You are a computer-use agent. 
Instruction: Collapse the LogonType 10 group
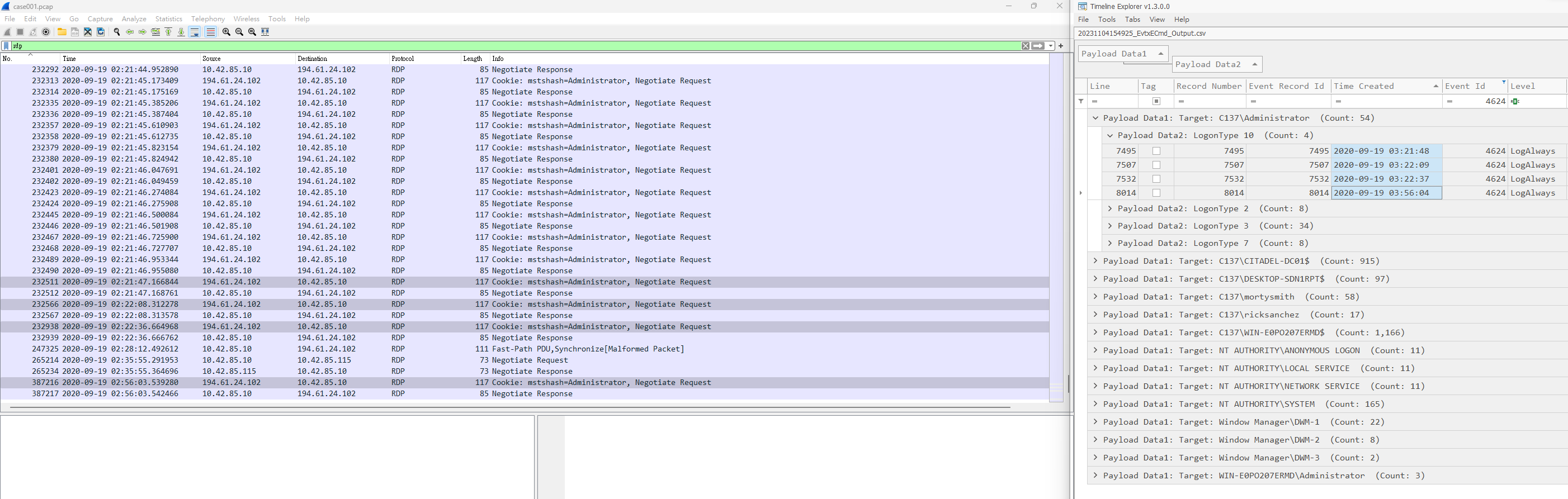click(1110, 135)
